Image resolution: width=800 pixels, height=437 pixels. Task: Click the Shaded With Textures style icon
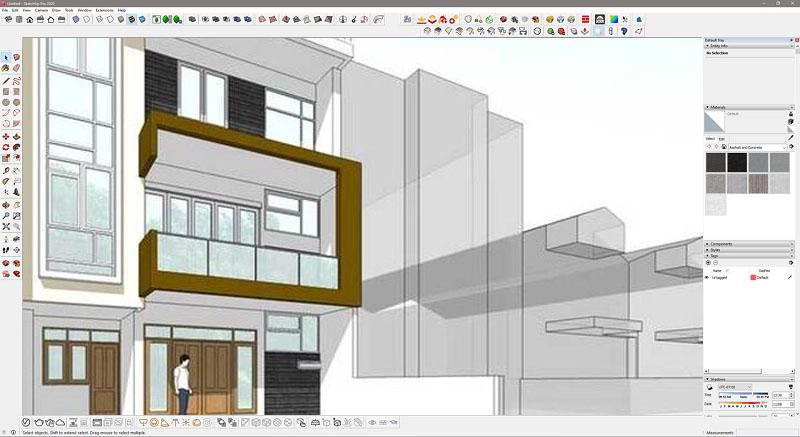[131, 19]
